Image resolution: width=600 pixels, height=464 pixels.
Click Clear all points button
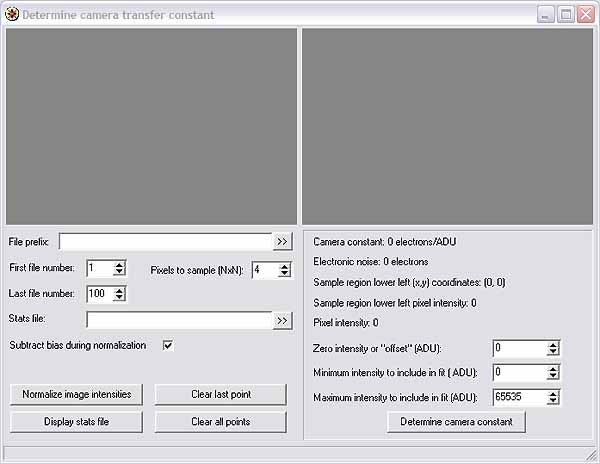221,422
